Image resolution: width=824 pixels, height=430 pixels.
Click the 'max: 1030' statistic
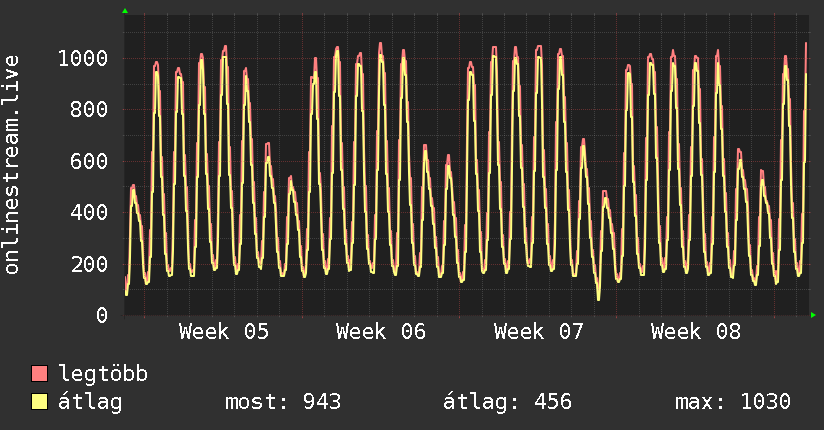tap(733, 402)
